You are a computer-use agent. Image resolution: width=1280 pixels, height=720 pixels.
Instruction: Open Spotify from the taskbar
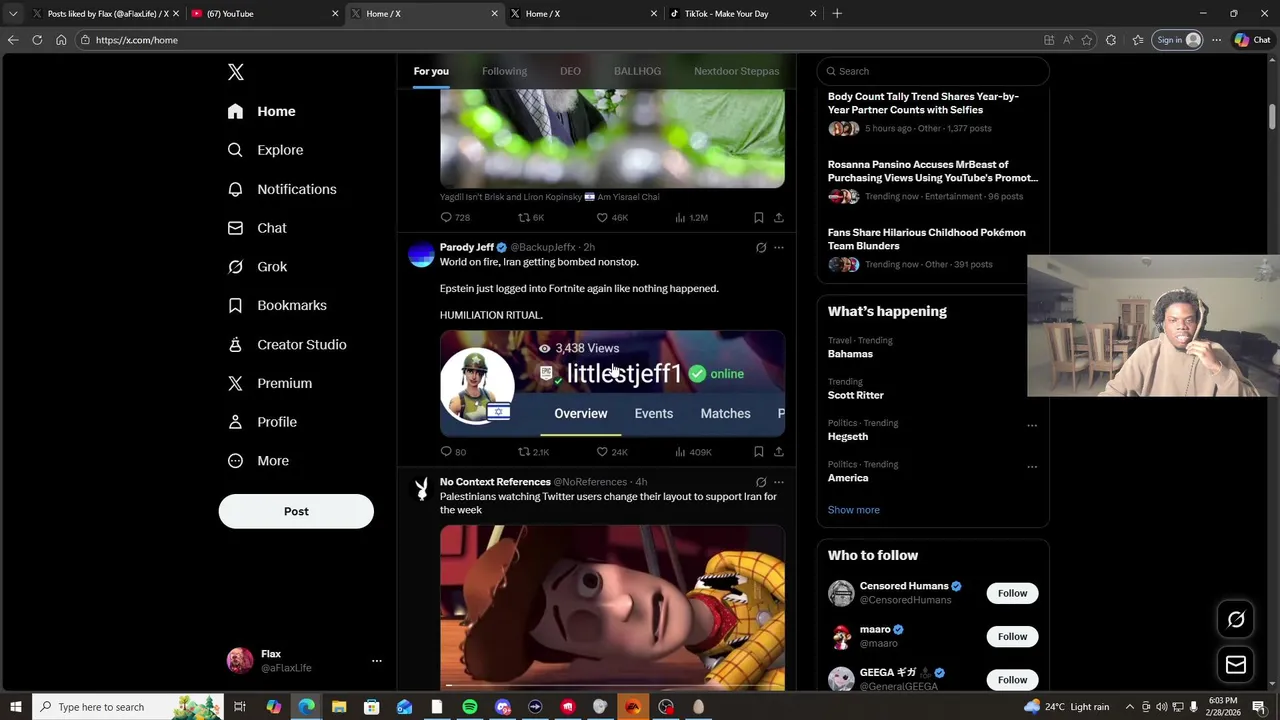coord(470,707)
